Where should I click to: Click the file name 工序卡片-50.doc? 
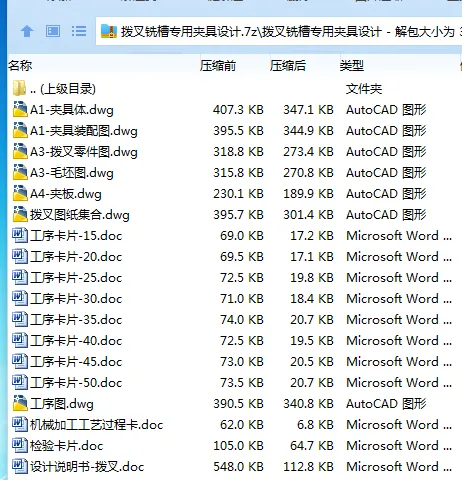coord(76,383)
